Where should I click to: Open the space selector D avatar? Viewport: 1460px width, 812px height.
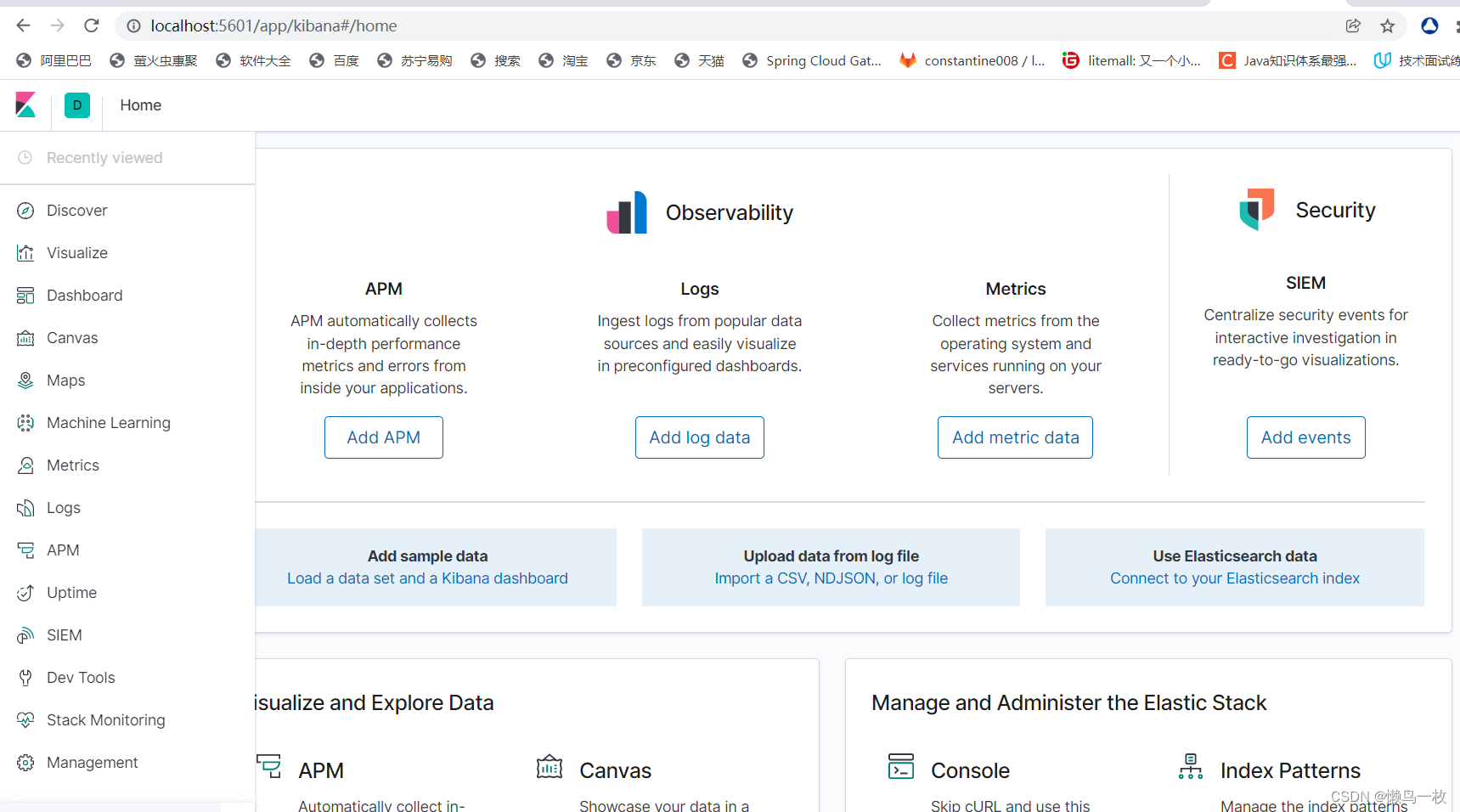click(x=77, y=105)
